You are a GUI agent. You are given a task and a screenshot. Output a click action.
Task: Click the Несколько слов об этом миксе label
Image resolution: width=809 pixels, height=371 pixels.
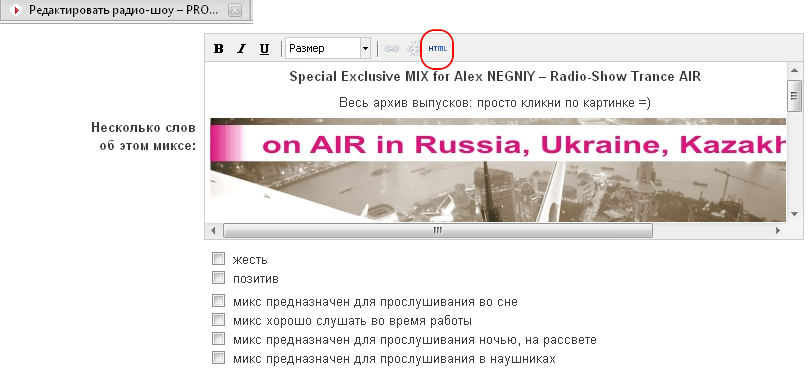[144, 136]
